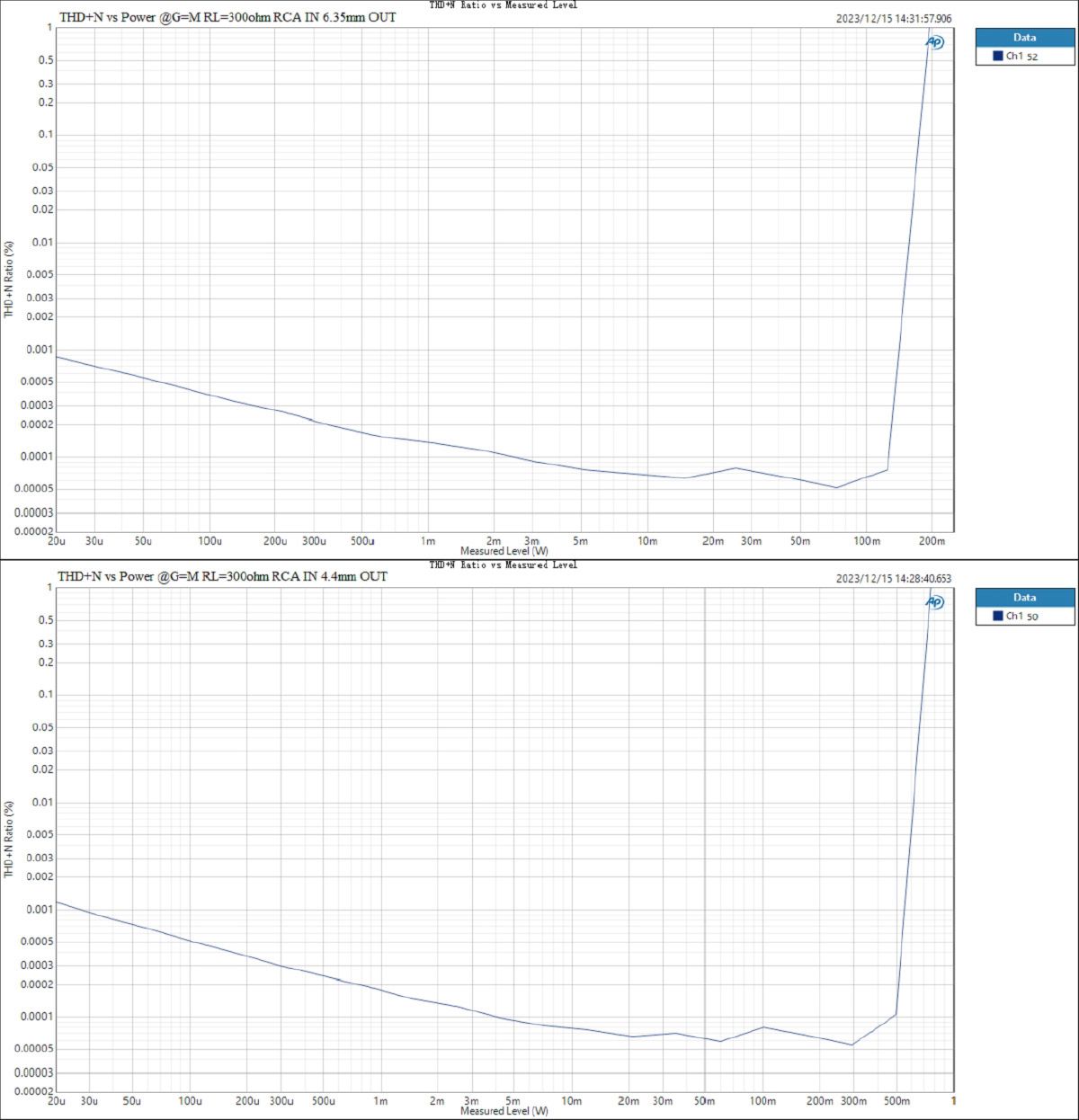Click the AP logo on the 4.4mm OUT graph
The width and height of the screenshot is (1079, 1120).
[935, 602]
